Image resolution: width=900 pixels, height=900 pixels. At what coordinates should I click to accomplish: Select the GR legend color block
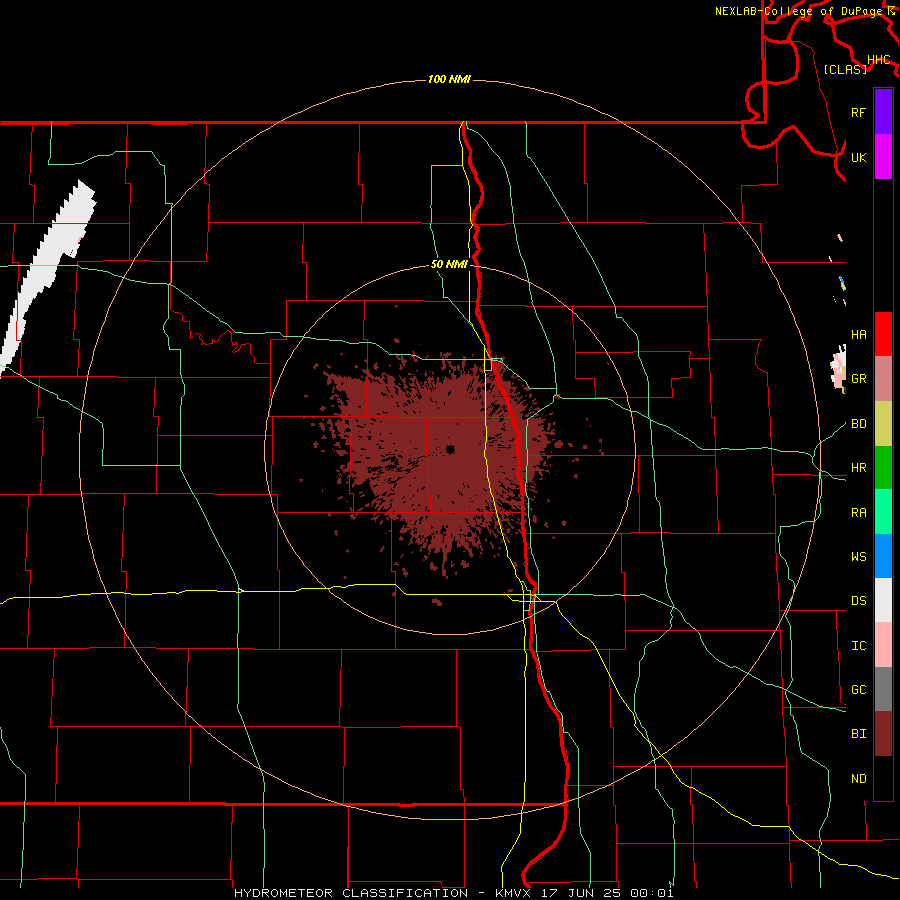pos(883,378)
